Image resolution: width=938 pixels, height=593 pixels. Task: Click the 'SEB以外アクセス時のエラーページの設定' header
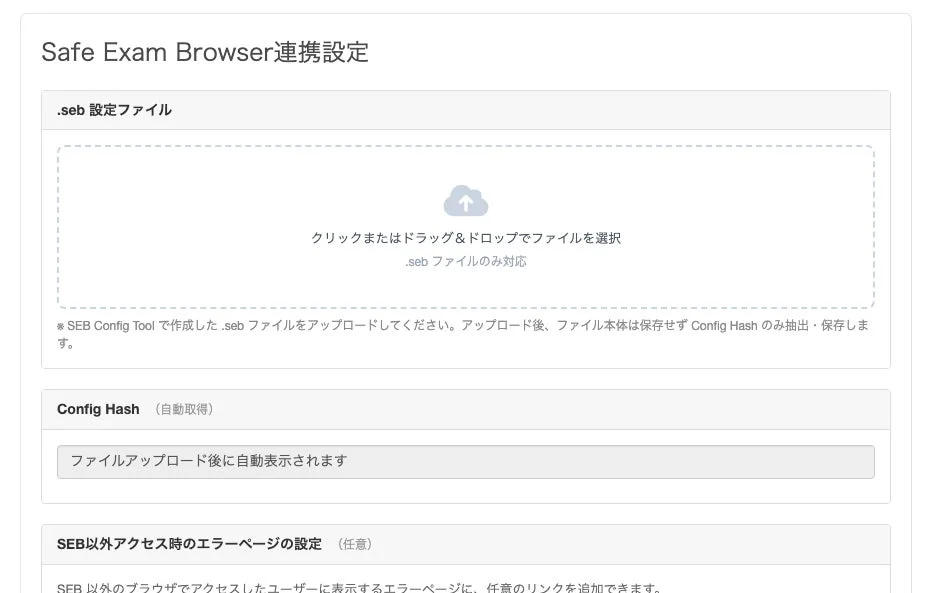(189, 544)
